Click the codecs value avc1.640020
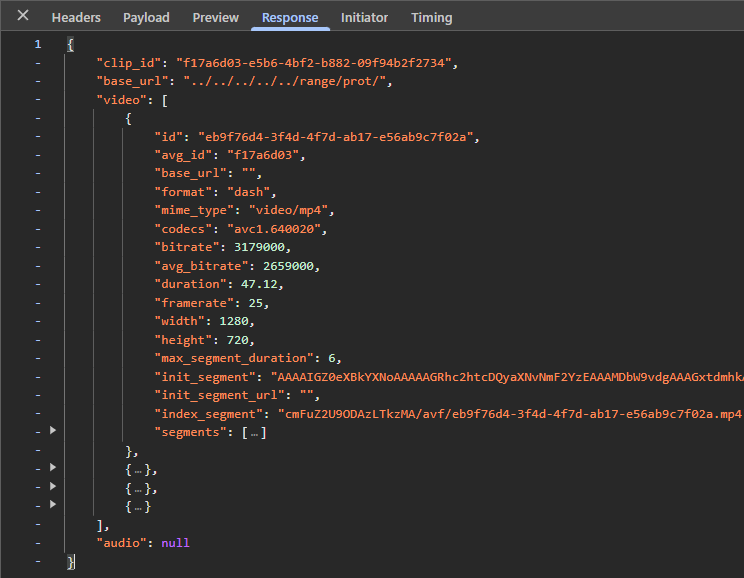The image size is (744, 578). tap(275, 229)
